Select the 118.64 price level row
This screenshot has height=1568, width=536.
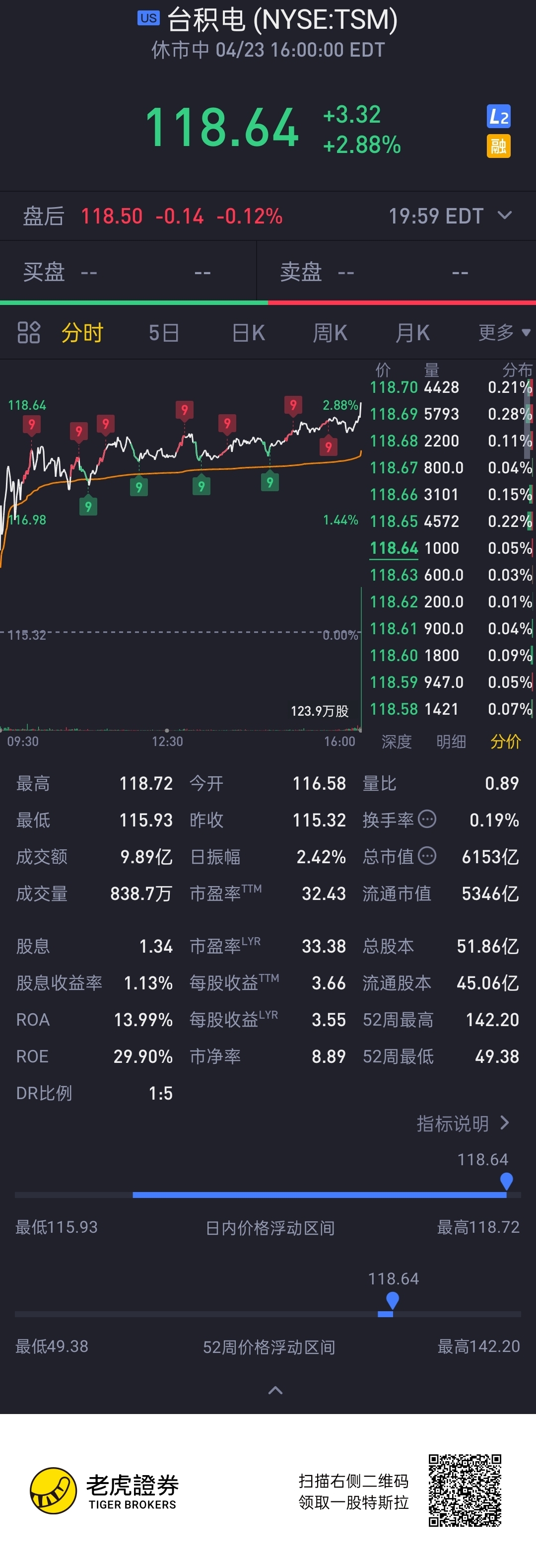[x=451, y=548]
